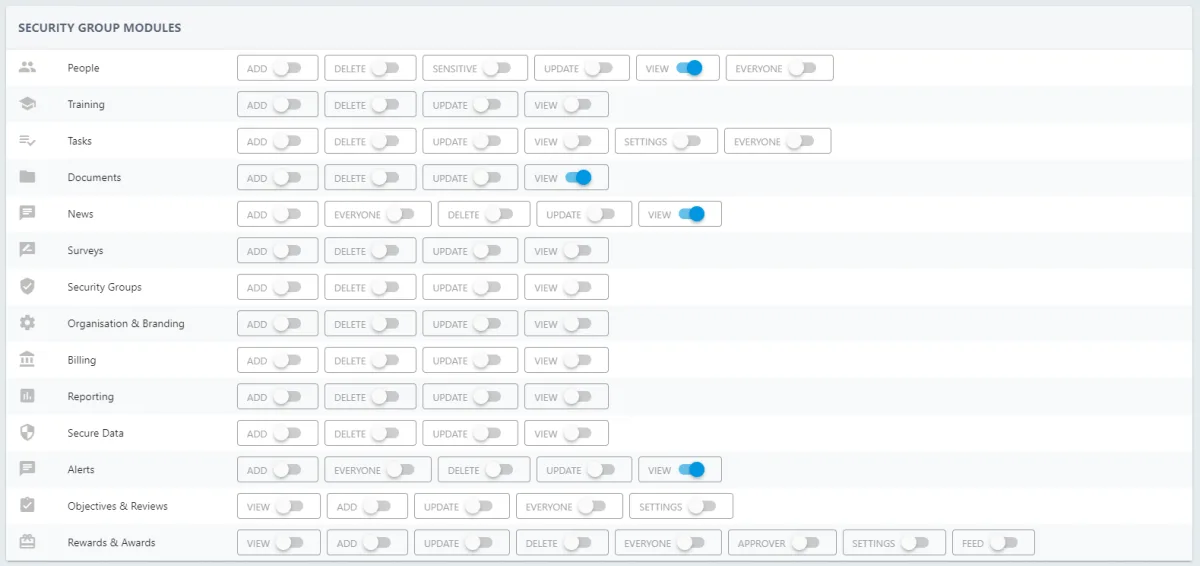The image size is (1200, 566).
Task: Click the Rewards & Awards label
Action: 111,542
